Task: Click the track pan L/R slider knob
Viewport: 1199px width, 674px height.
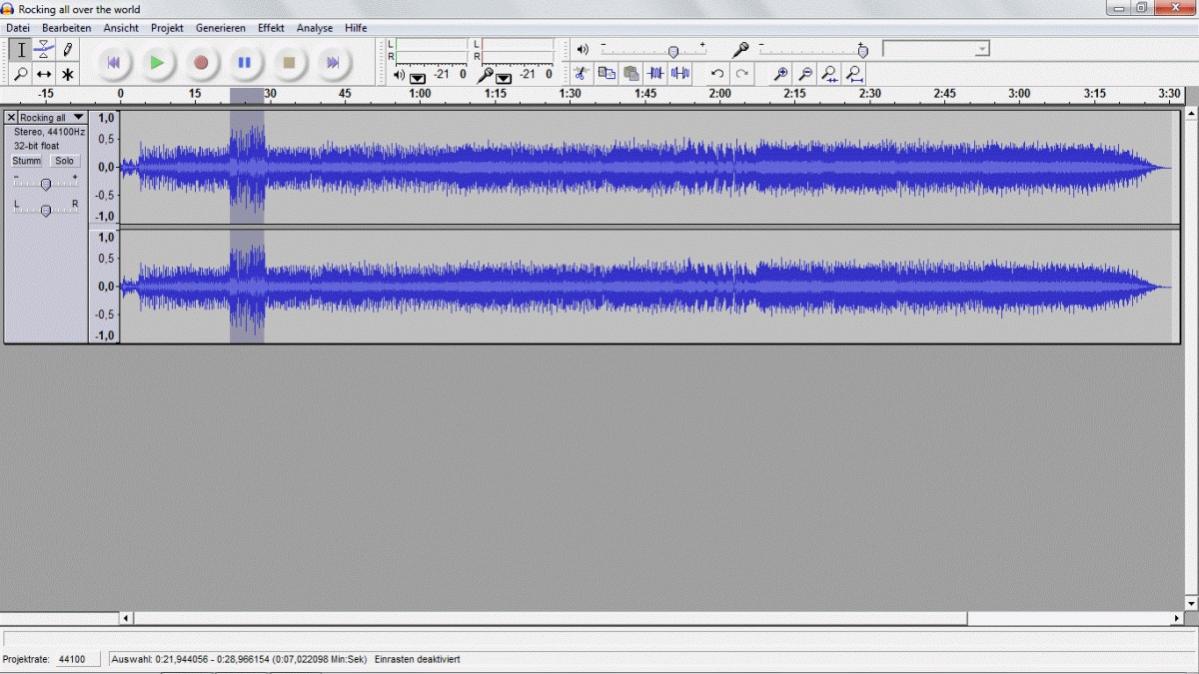Action: (46, 210)
